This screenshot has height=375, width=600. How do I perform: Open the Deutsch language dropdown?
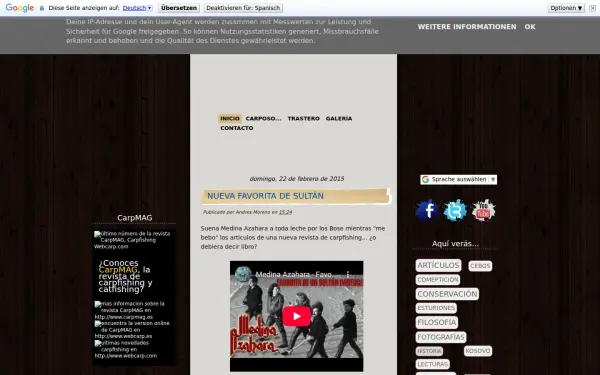[137, 8]
